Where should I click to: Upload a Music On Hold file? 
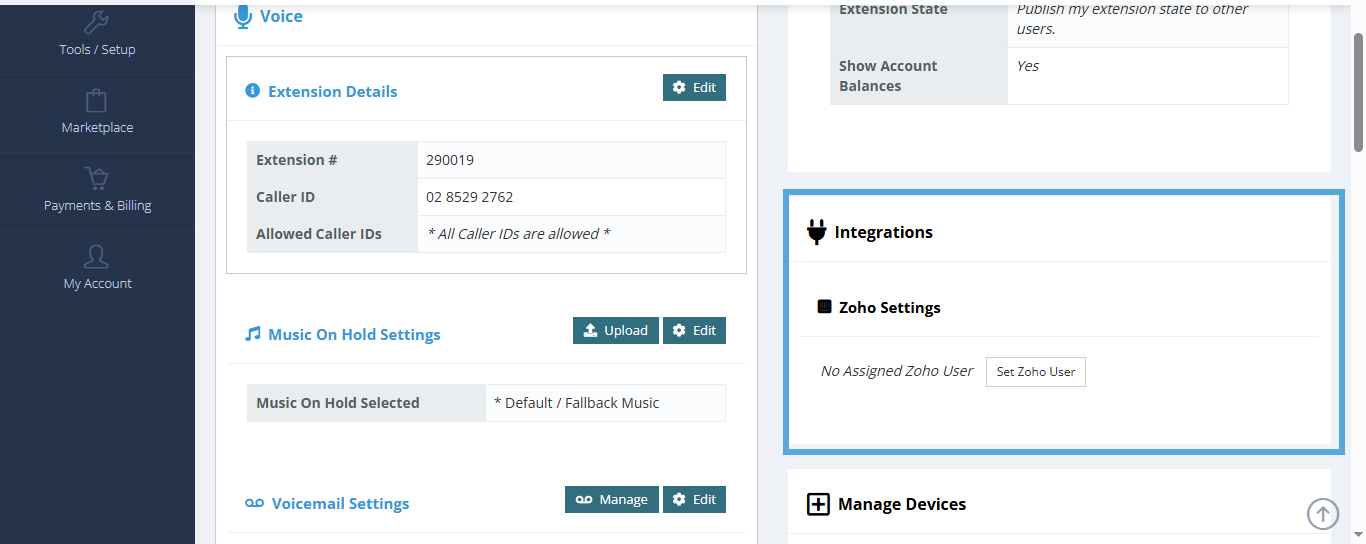click(x=615, y=331)
